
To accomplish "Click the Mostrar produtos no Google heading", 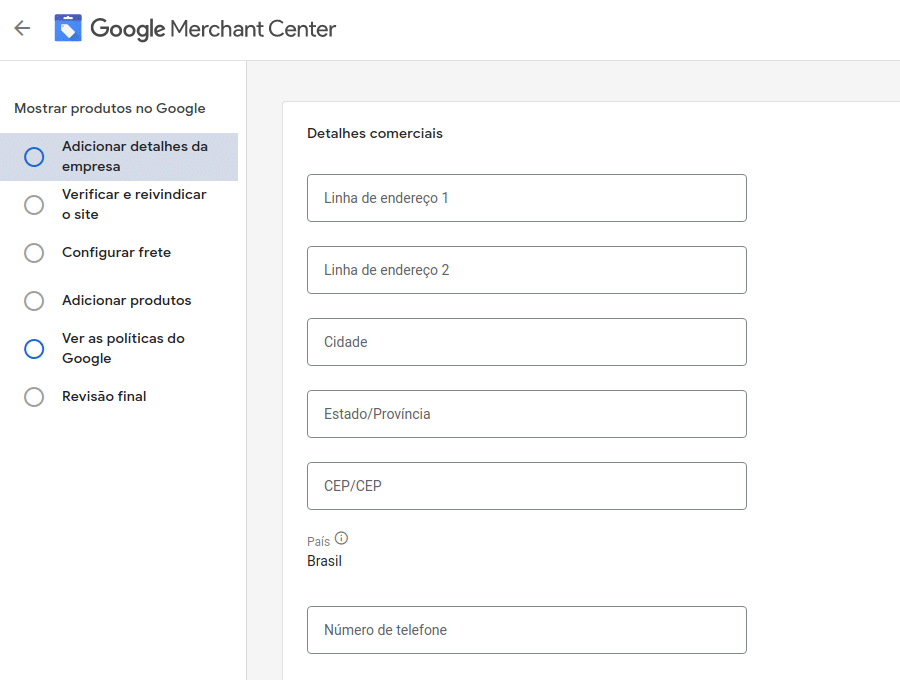I will [x=110, y=108].
